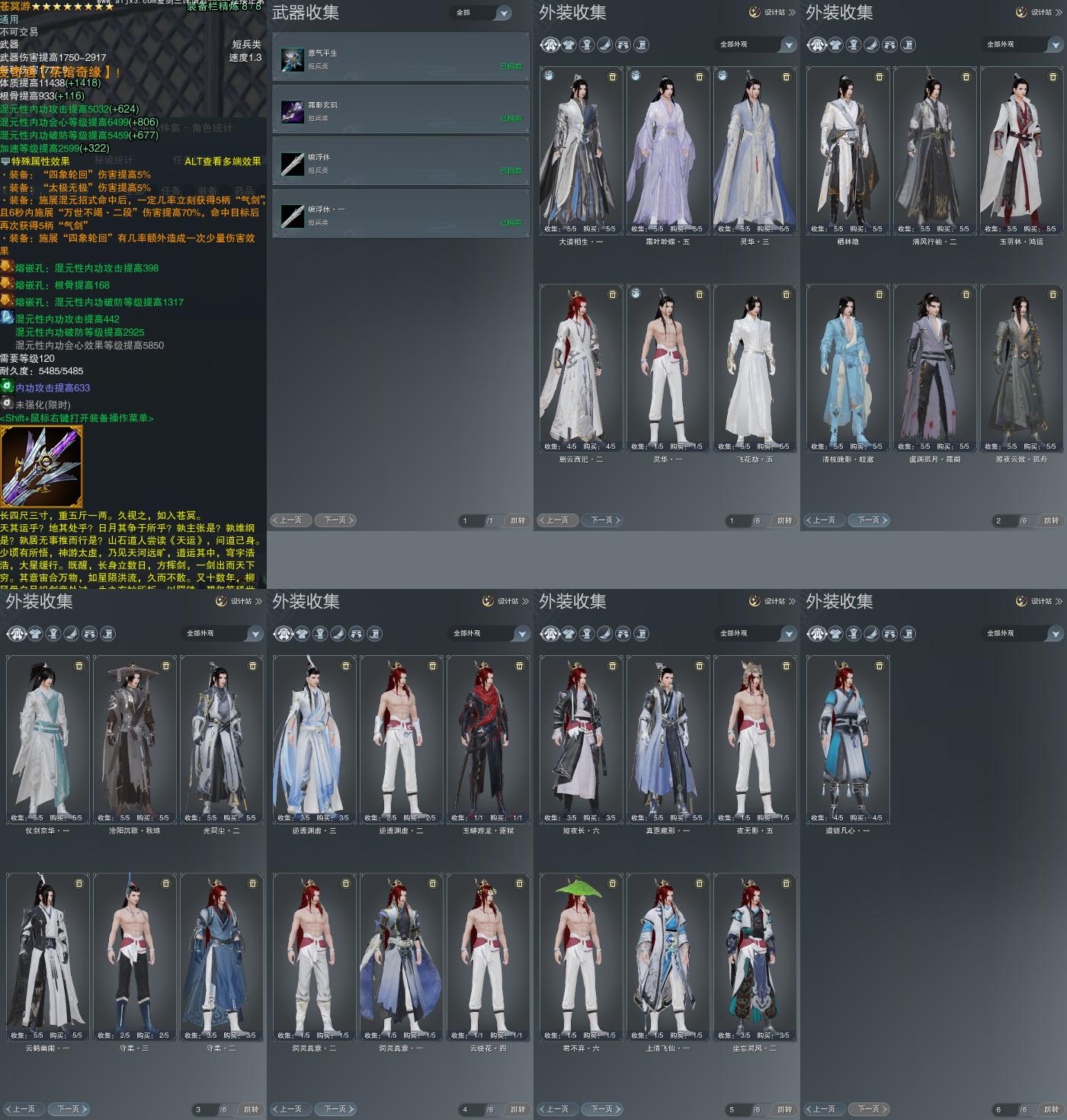The height and width of the screenshot is (1120, 1067).
Task: Select the 洛阳沉歌·秋琼 outfit thumbnail
Action: (135, 739)
